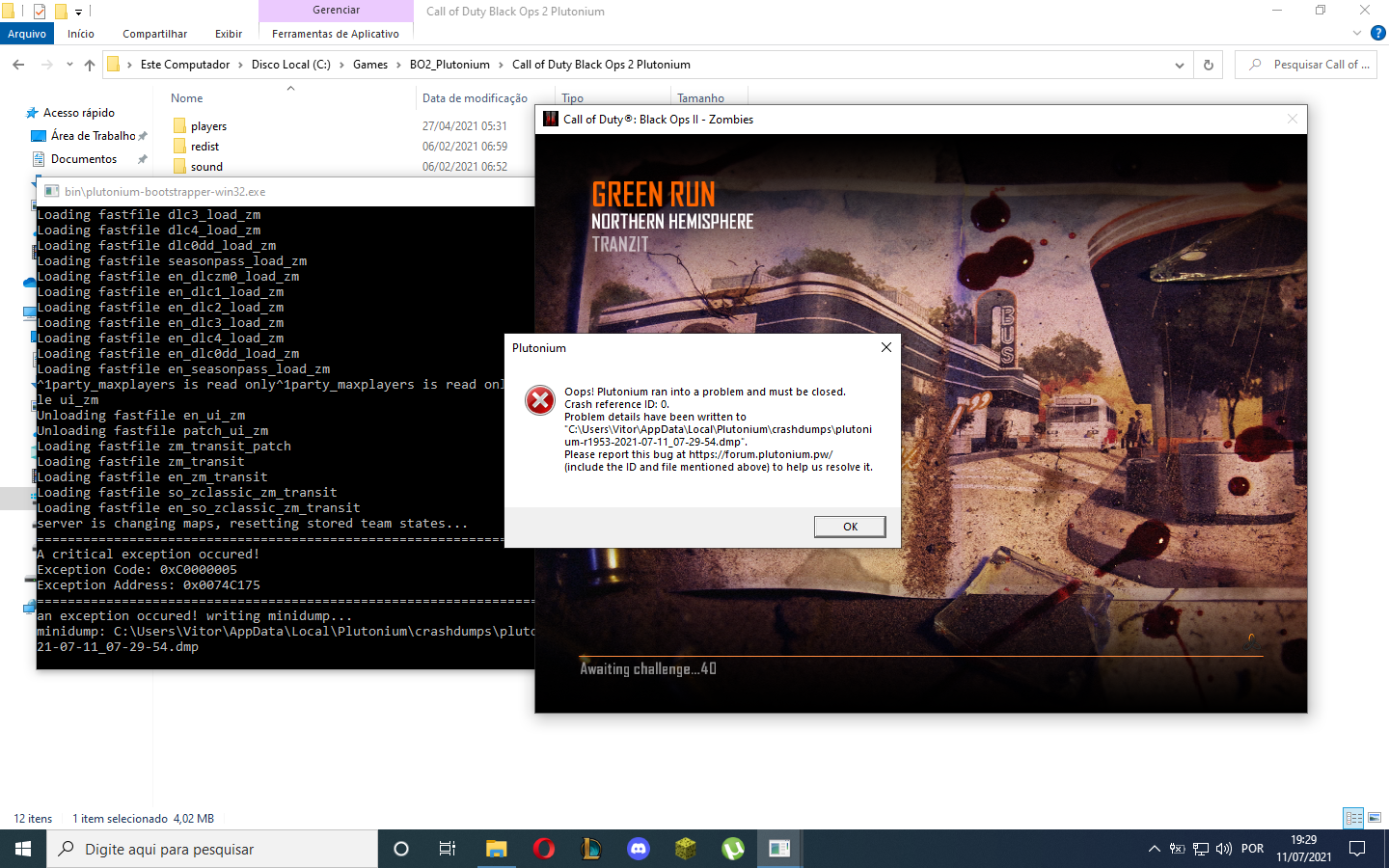Select the Exibir ribbon tab

tap(229, 34)
